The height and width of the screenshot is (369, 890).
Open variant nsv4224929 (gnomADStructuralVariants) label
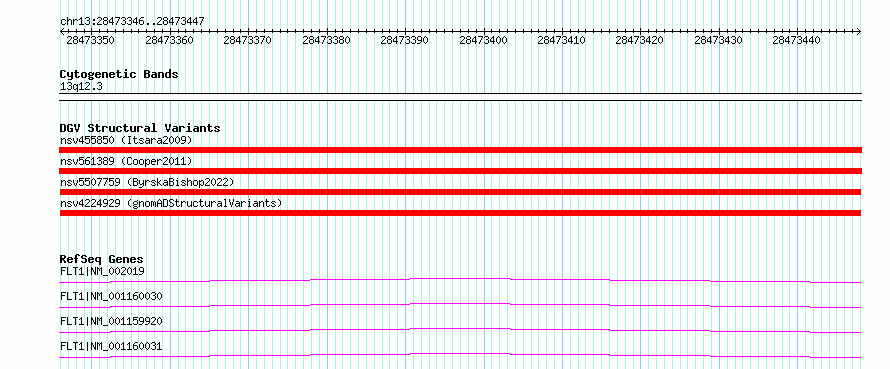[x=171, y=203]
